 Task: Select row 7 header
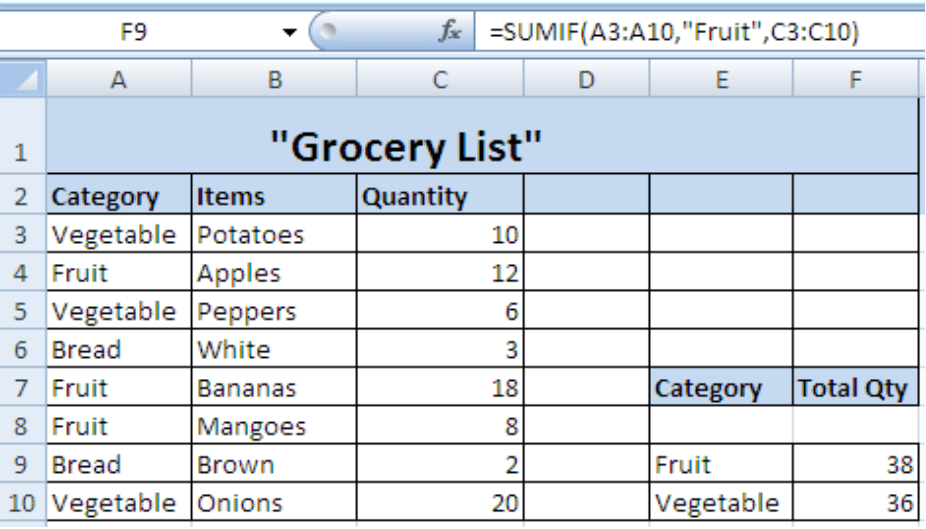(x=23, y=388)
